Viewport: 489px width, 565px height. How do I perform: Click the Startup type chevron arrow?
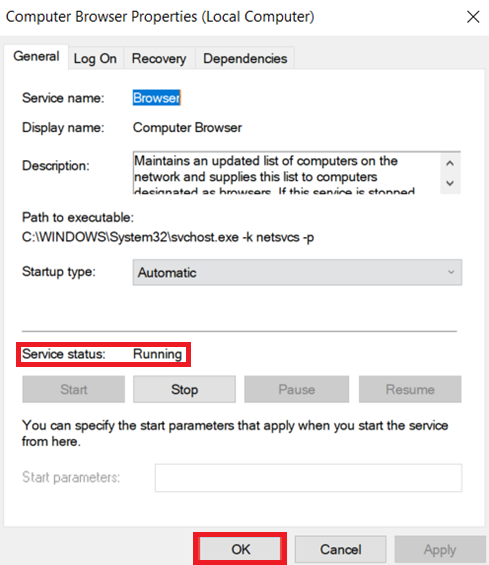(x=451, y=272)
